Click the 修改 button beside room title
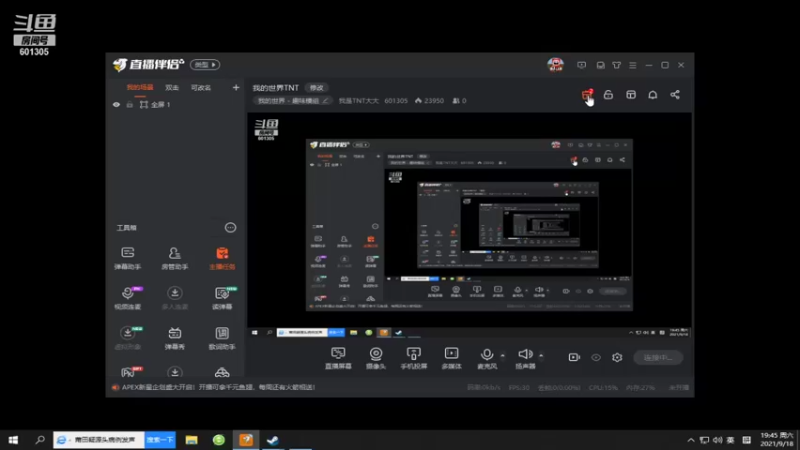Viewport: 800px width, 450px height. tap(317, 88)
